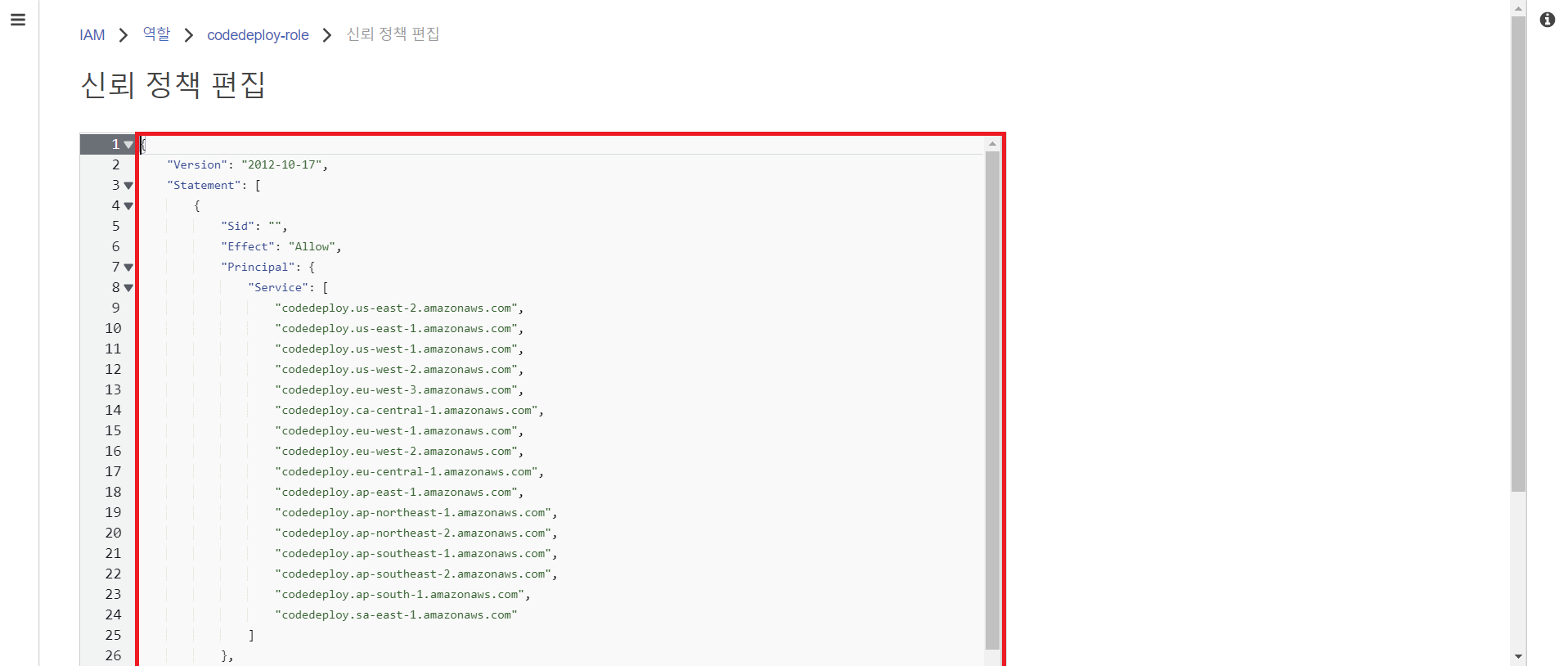Click codedeploy.ap-southeast-1.amazonaws.com entry
Viewport: 1568px width, 666px height.
click(416, 554)
